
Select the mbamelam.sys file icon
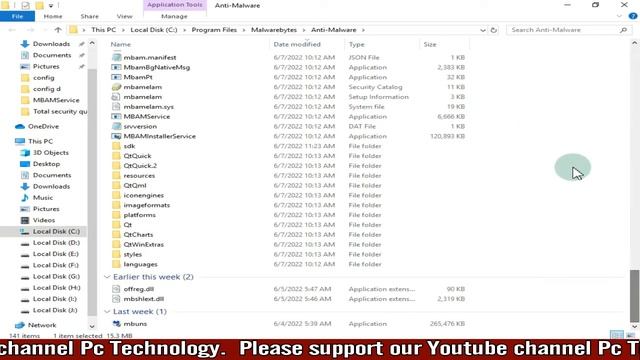[116, 107]
